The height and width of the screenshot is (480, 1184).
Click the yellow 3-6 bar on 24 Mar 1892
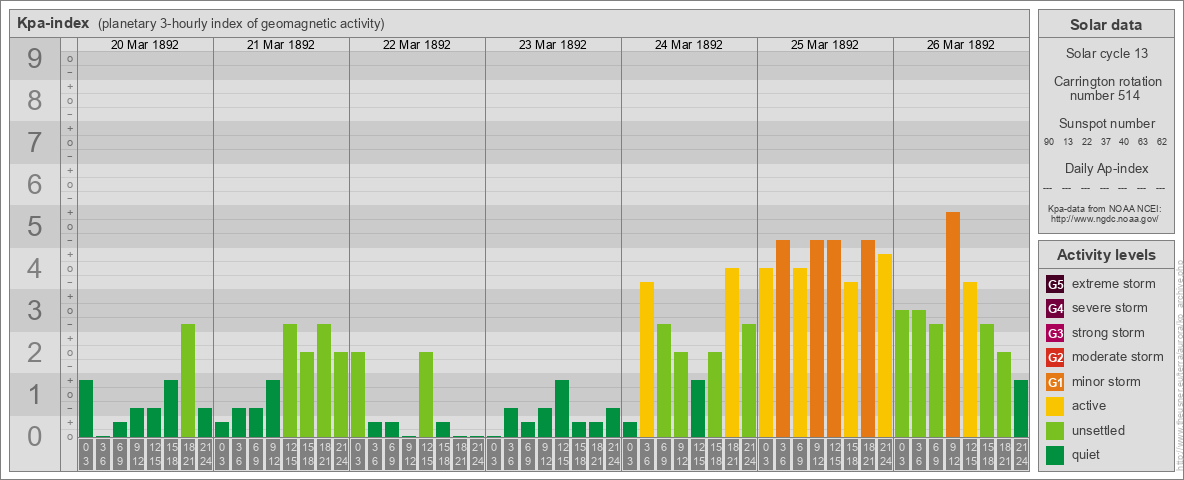646,359
